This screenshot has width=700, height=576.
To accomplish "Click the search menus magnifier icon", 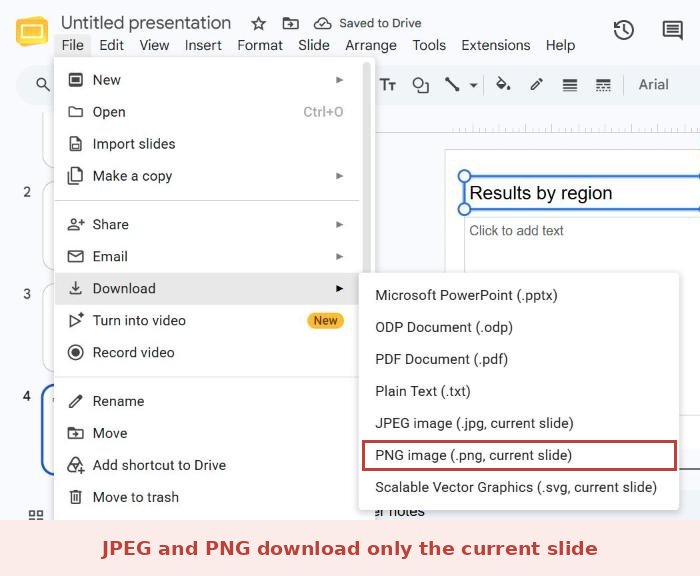I will (42, 84).
